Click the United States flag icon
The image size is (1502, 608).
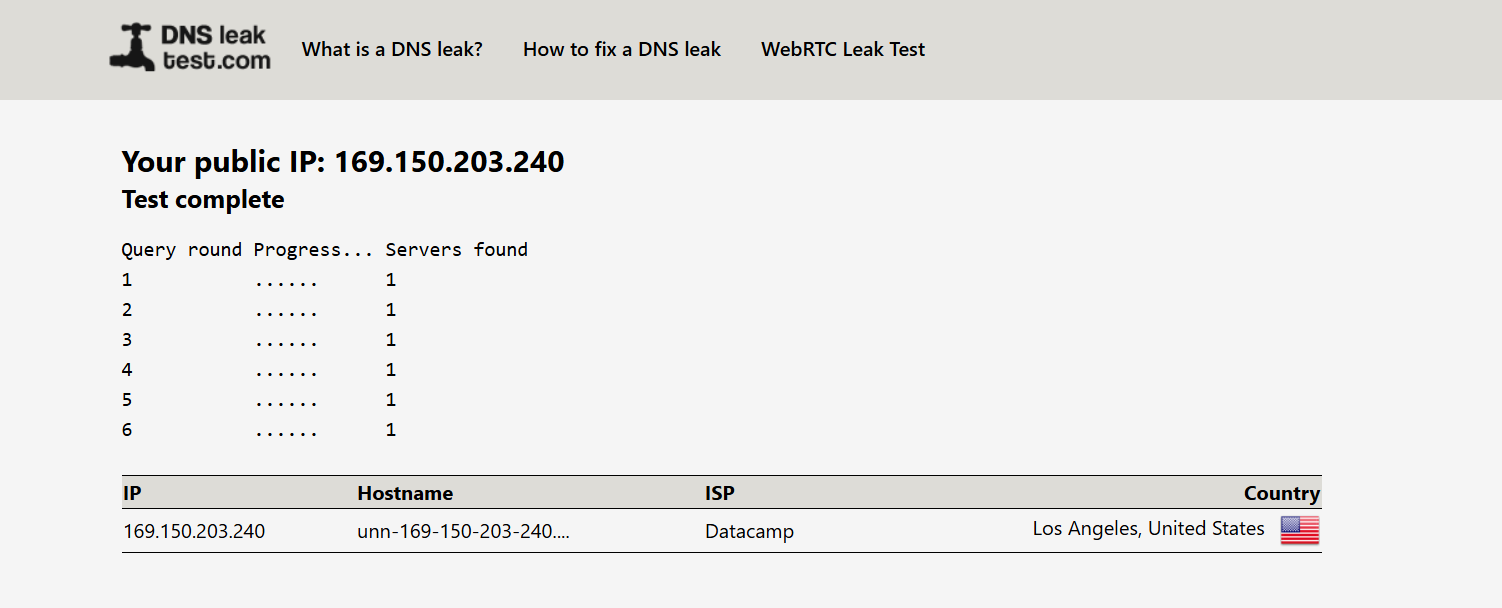(x=1300, y=530)
